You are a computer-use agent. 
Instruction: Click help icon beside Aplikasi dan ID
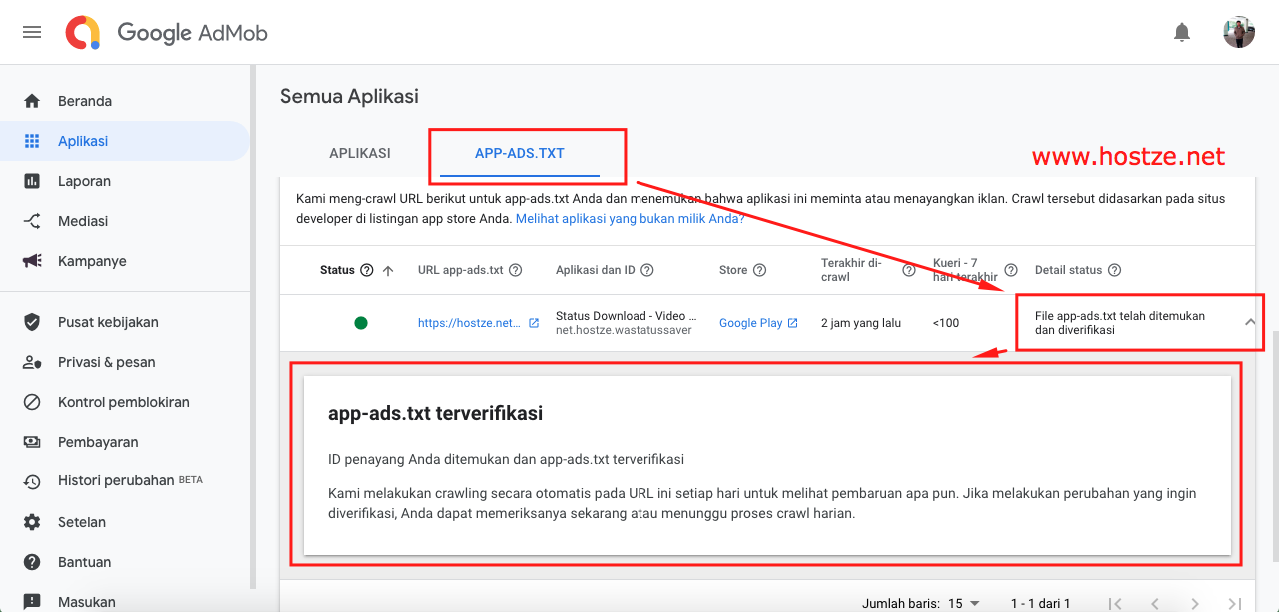[647, 270]
